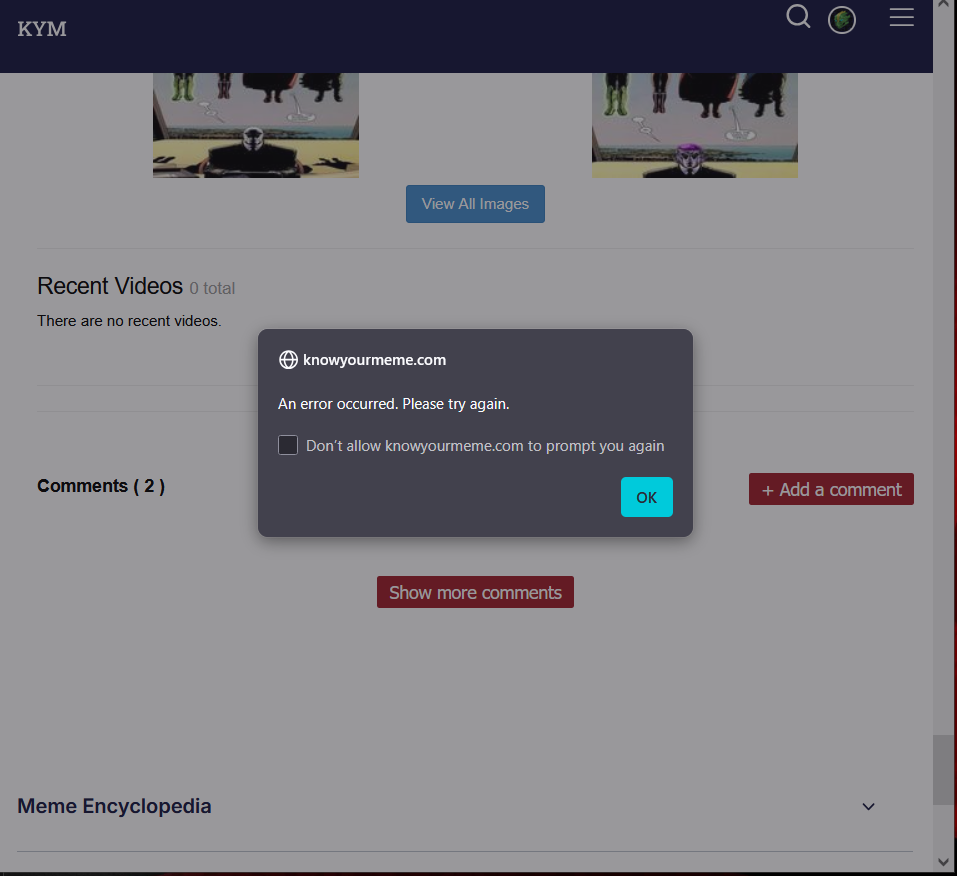The height and width of the screenshot is (876, 957).
Task: Click the left comic image thumbnail
Action: (256, 125)
